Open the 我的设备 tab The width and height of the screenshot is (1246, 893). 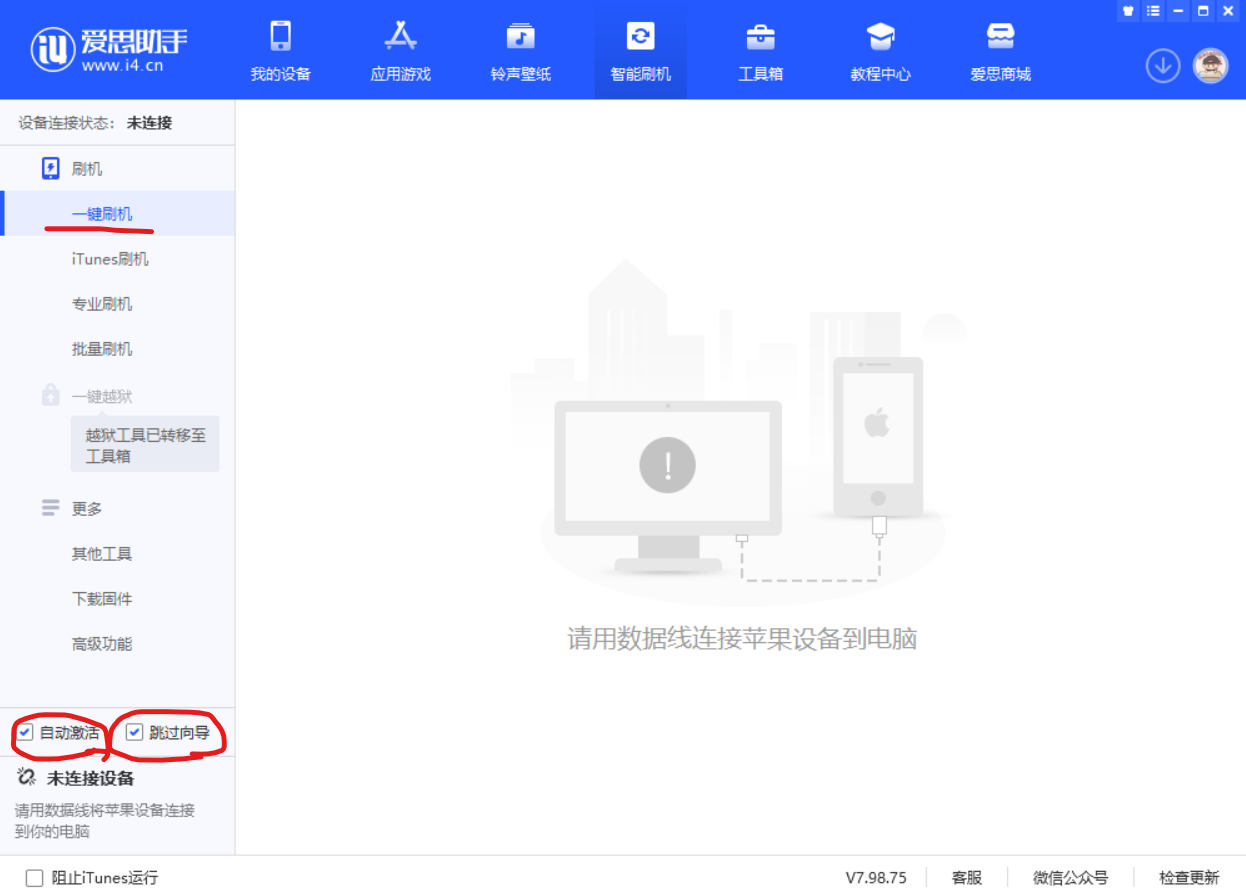[x=280, y=50]
